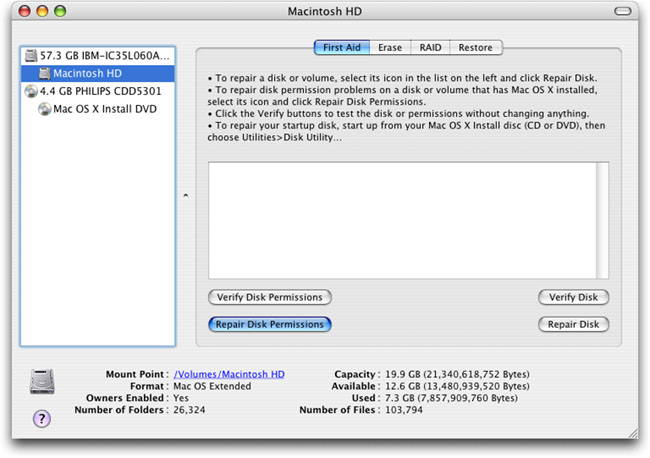Viewport: 650px width, 458px height.
Task: Close the window with the red button
Action: coord(25,11)
